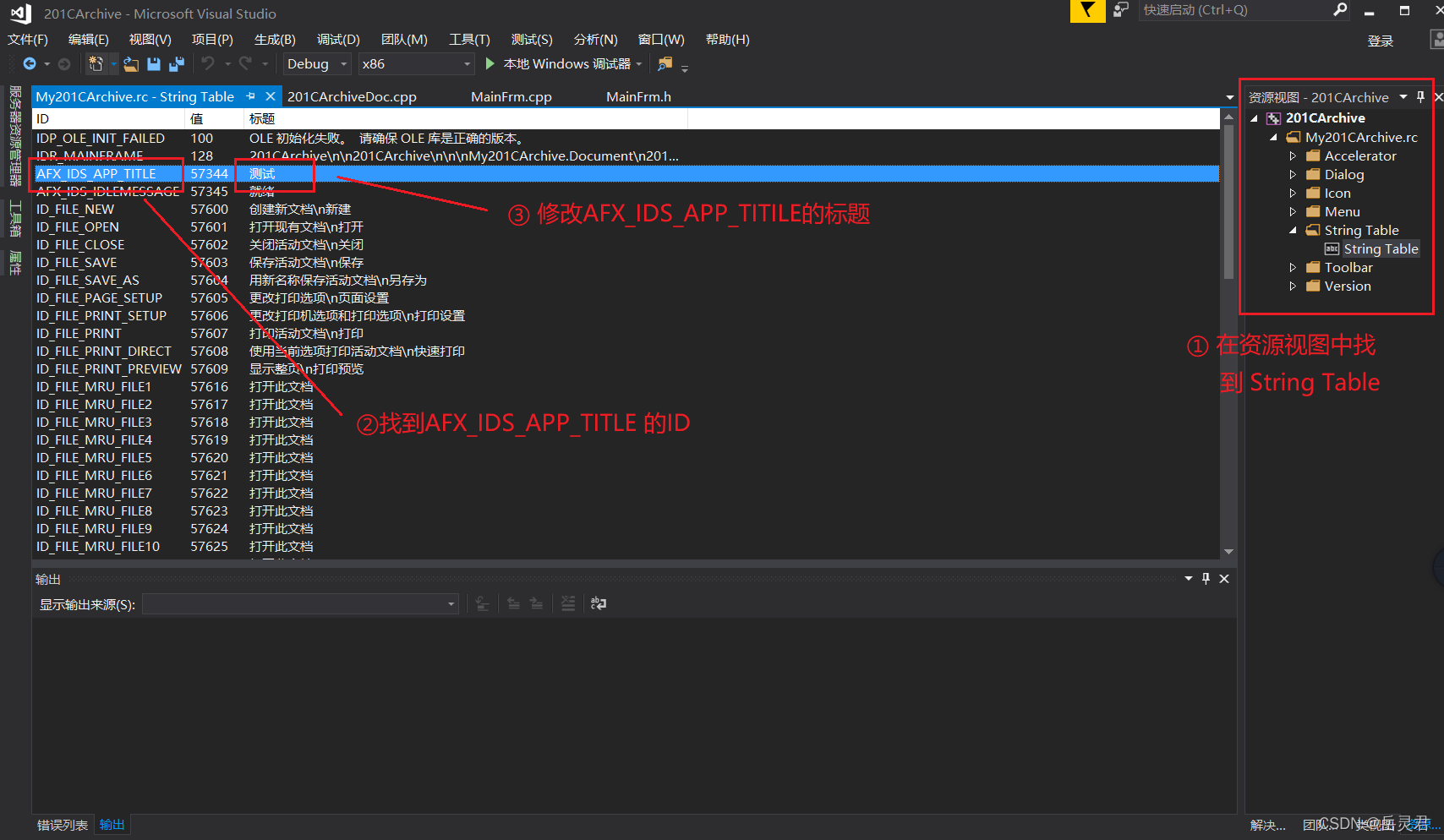The image size is (1444, 840).
Task: Click the notifications flag icon
Action: click(1088, 11)
